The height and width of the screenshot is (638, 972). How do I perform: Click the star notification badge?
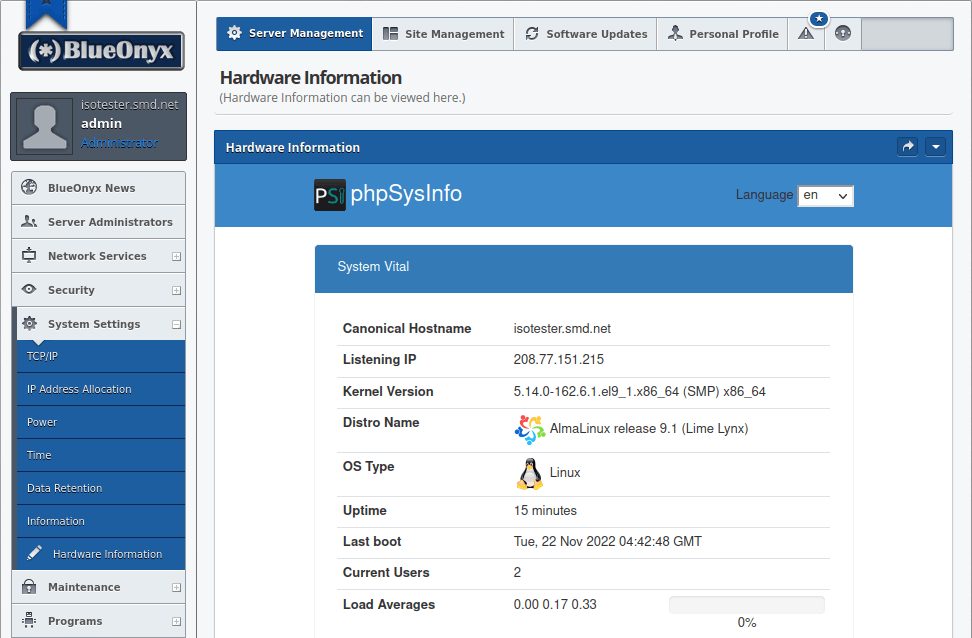pyautogui.click(x=819, y=19)
